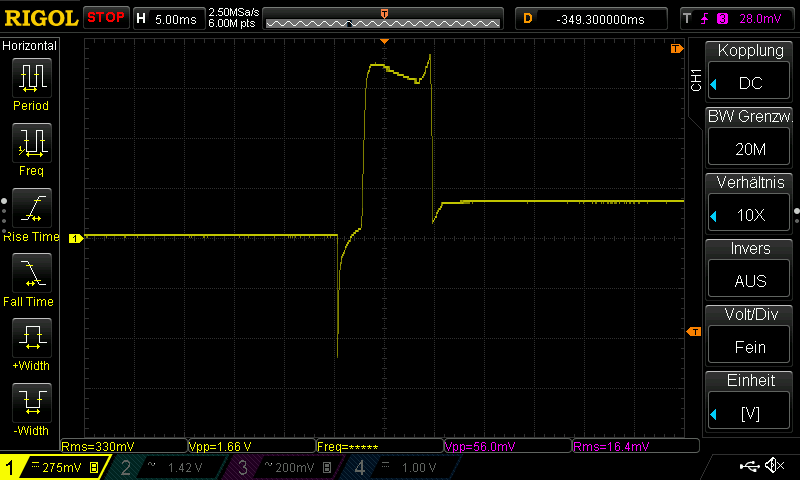Click the horizontal timebase 5.00ms readout

168,19
